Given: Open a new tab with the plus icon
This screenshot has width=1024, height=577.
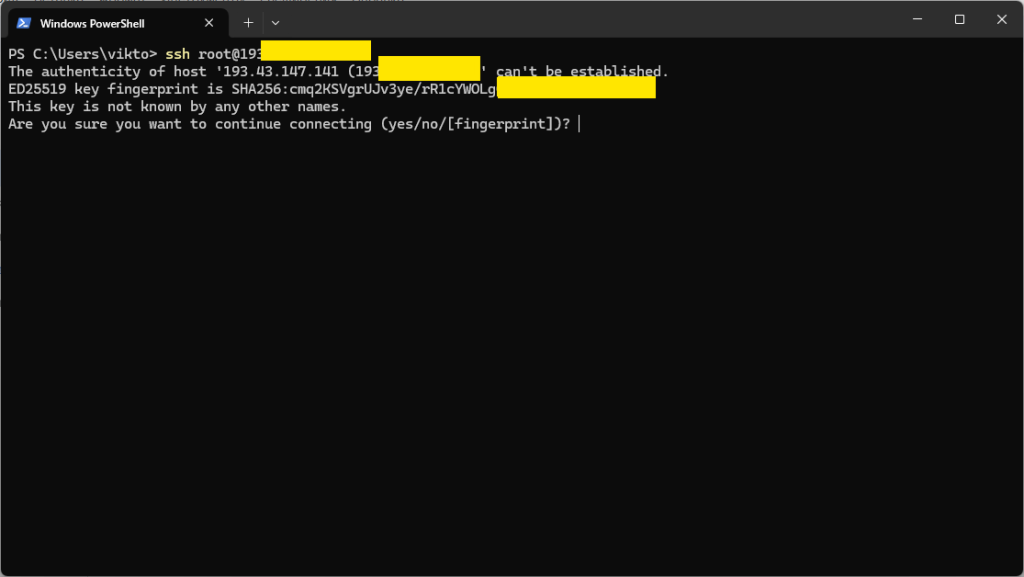Looking at the screenshot, I should [x=248, y=23].
